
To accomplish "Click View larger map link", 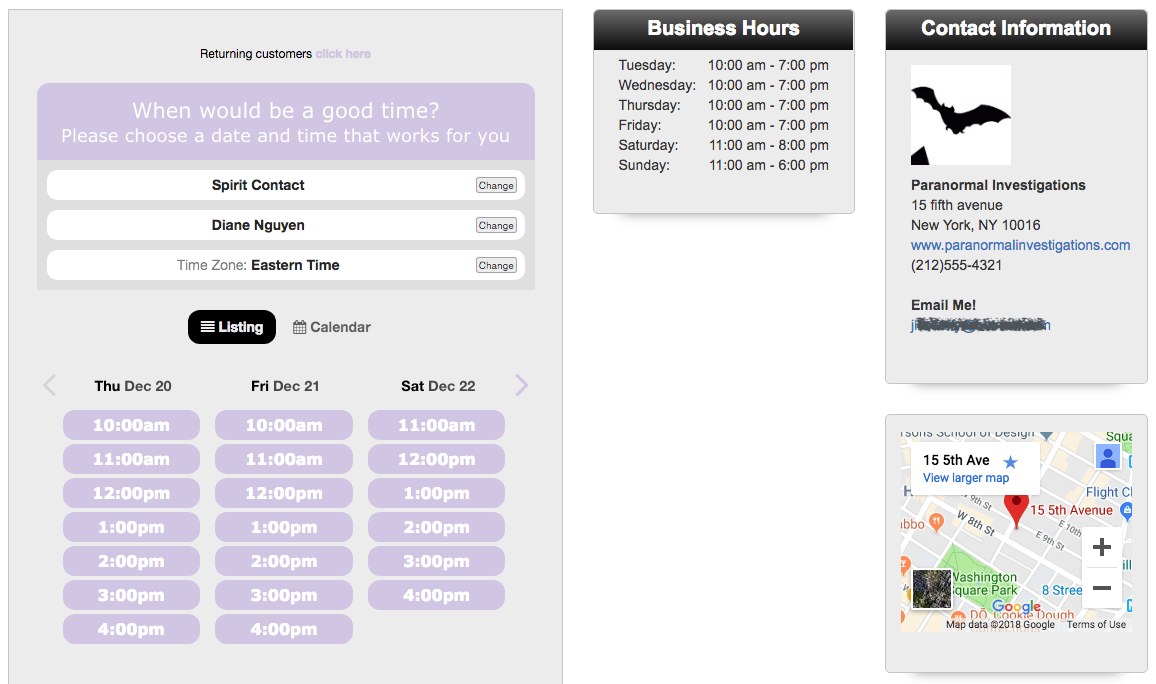I will (966, 478).
